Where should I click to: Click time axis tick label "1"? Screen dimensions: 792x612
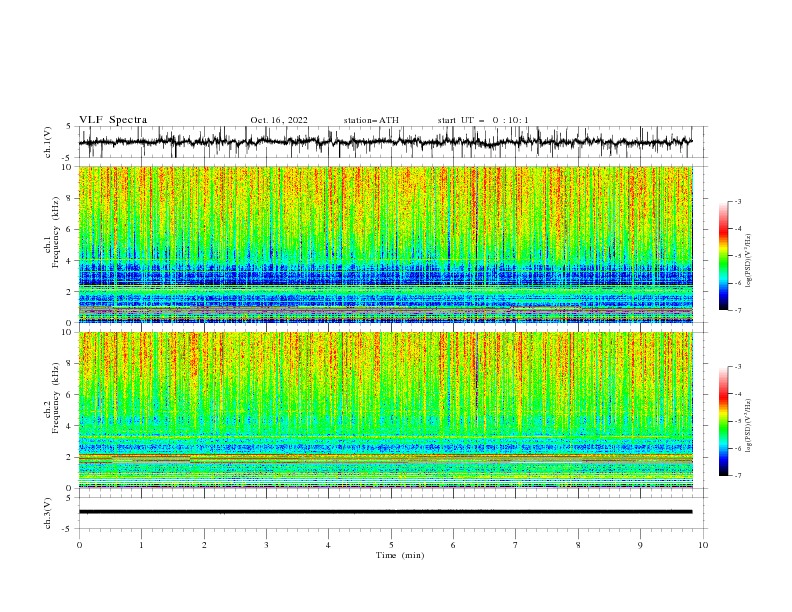tap(141, 545)
